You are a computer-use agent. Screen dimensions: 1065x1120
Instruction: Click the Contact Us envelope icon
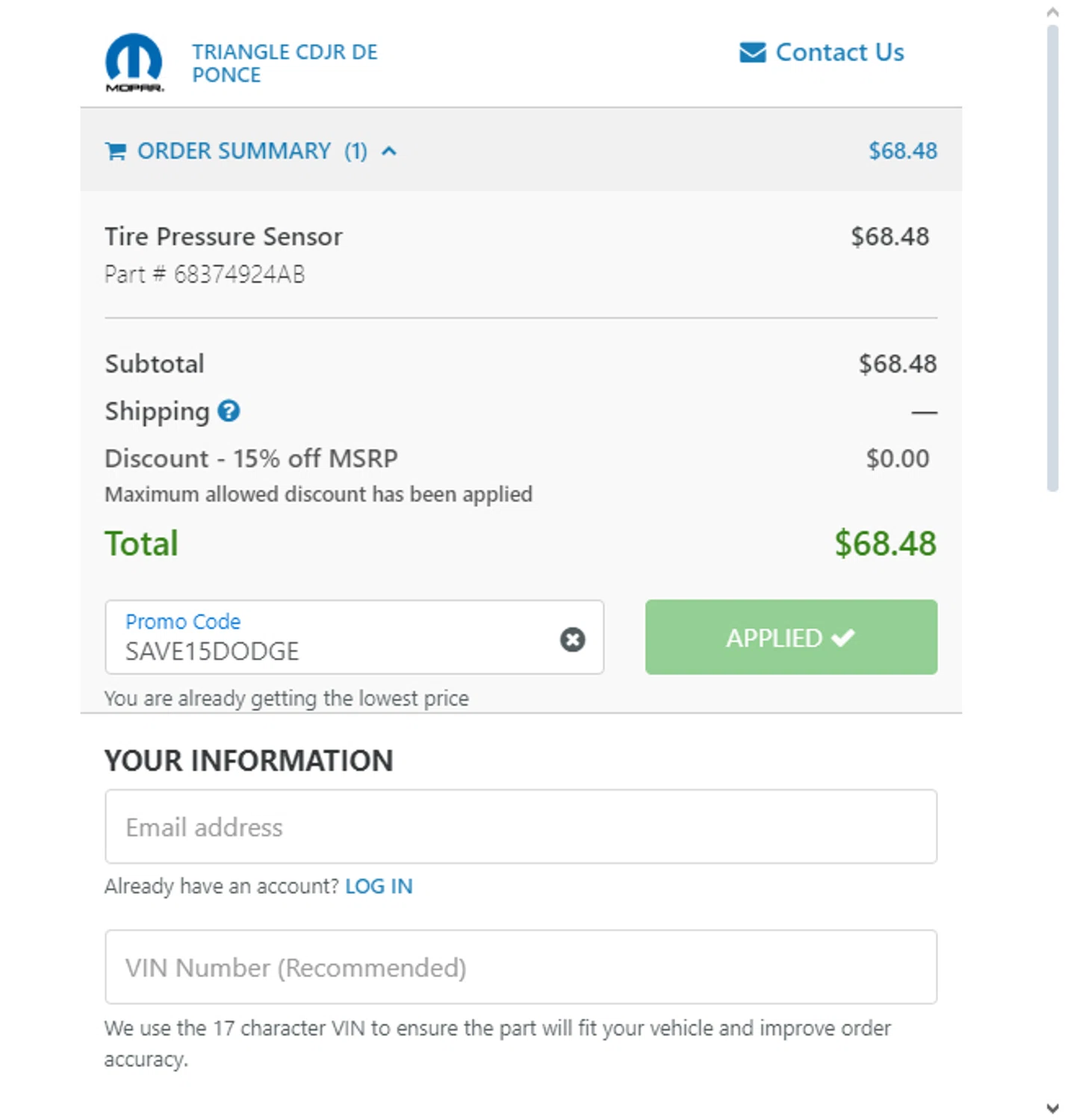click(x=752, y=52)
